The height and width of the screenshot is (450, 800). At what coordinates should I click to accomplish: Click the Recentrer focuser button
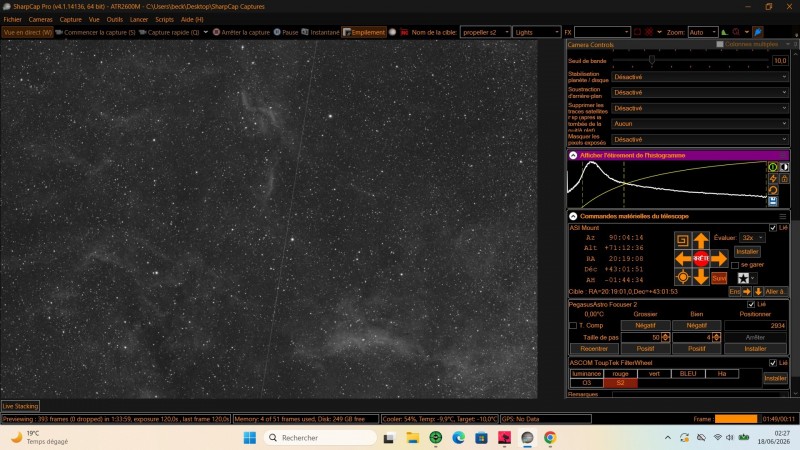594,348
